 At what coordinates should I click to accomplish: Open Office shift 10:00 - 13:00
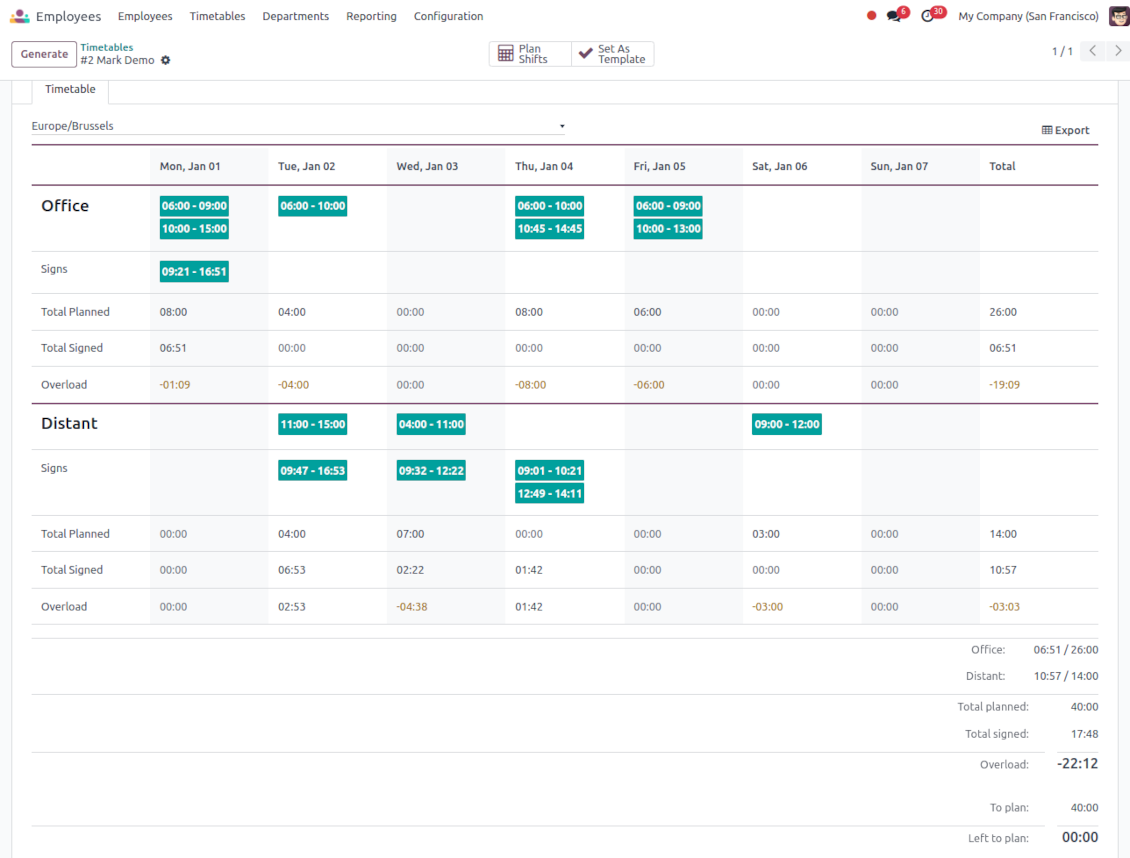[668, 229]
